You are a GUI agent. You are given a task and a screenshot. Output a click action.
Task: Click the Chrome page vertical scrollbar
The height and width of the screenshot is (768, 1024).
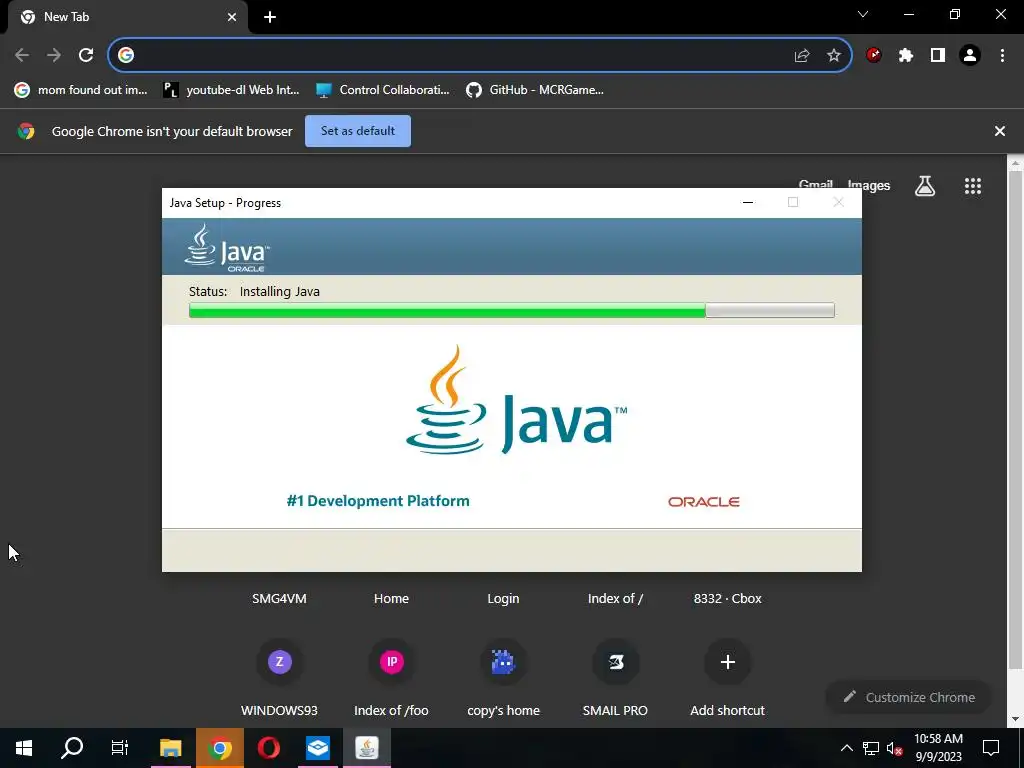(1016, 418)
